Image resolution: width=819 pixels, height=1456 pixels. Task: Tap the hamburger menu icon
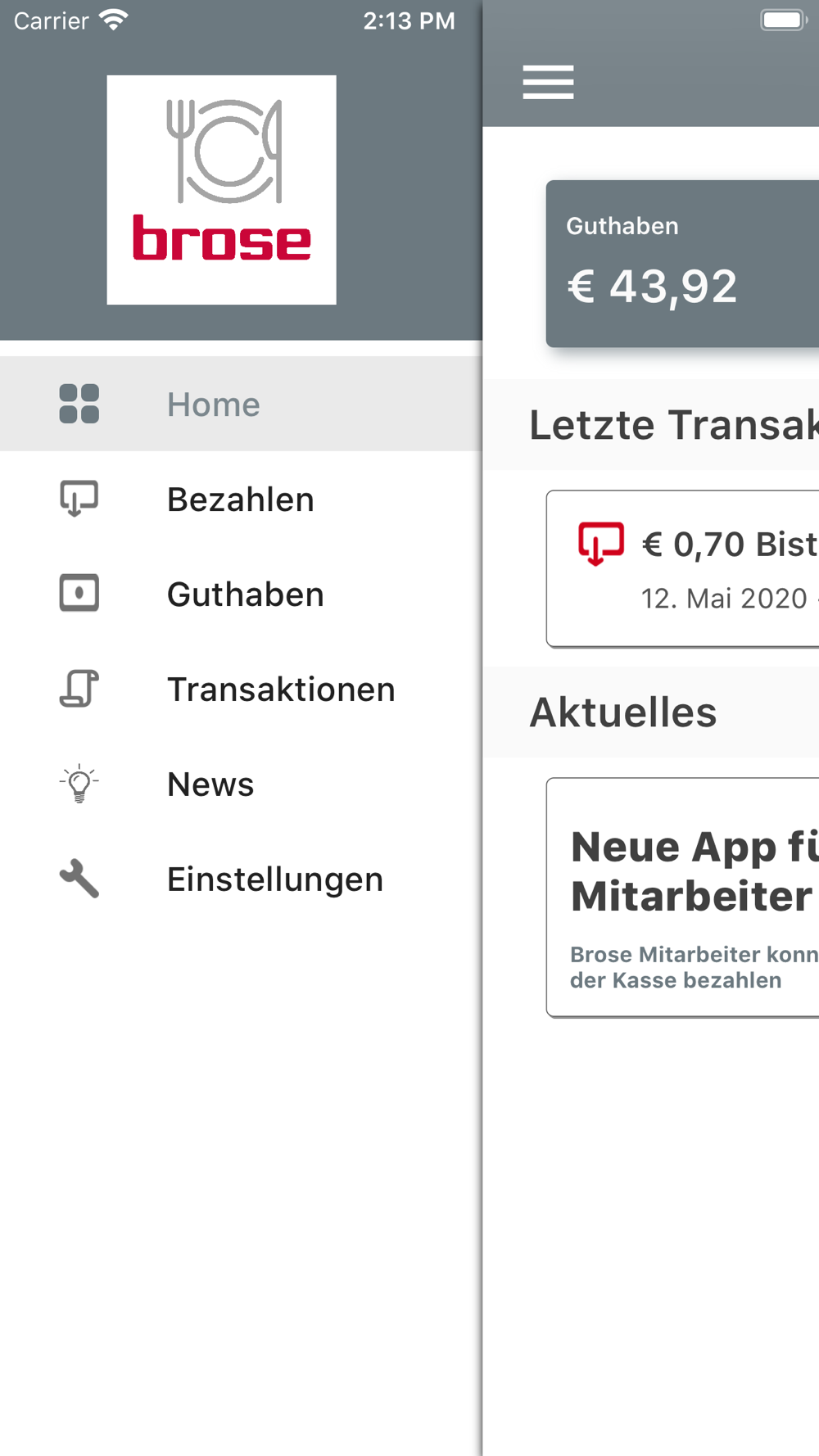[548, 82]
